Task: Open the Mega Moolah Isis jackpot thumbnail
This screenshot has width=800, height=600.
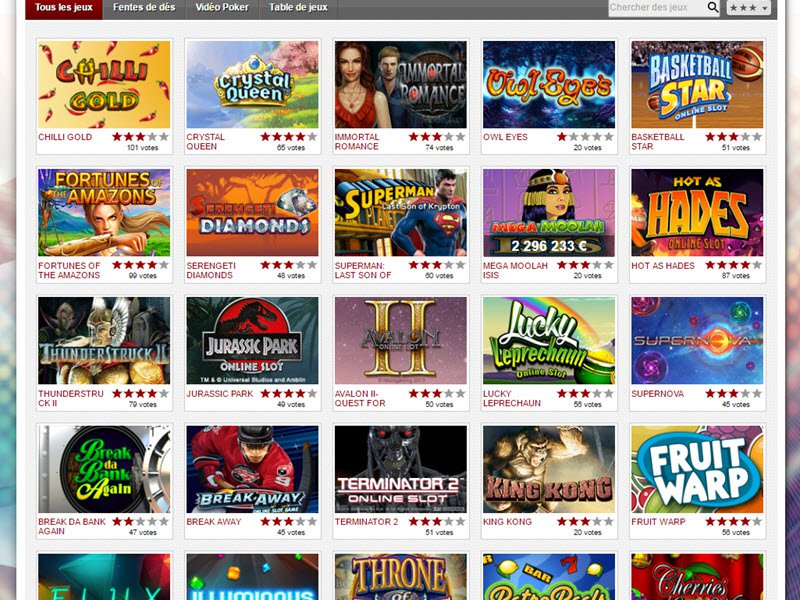Action: [549, 213]
